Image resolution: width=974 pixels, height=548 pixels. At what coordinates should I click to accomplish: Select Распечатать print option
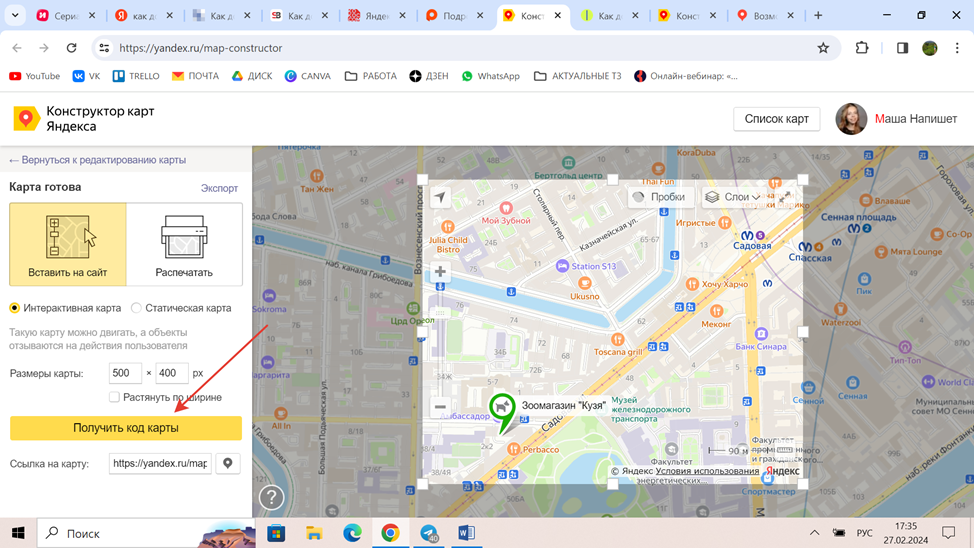point(184,244)
